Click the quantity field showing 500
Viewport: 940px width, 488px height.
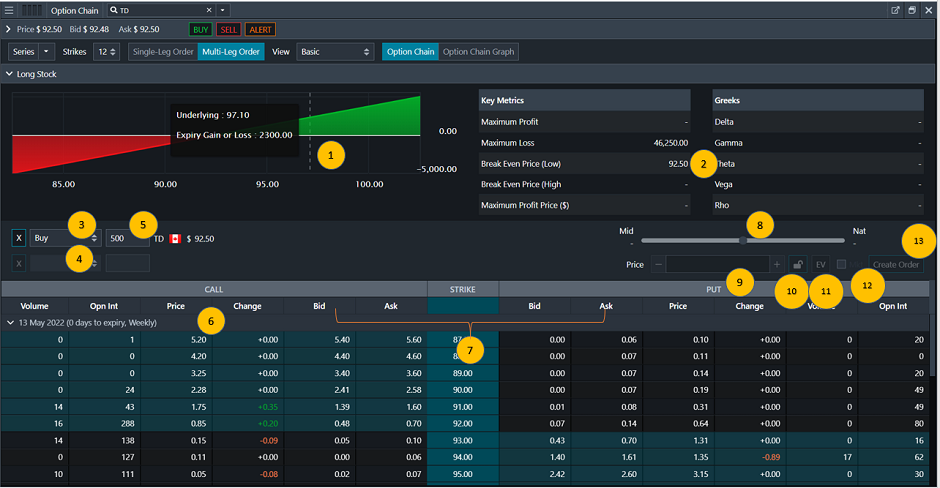pos(127,239)
